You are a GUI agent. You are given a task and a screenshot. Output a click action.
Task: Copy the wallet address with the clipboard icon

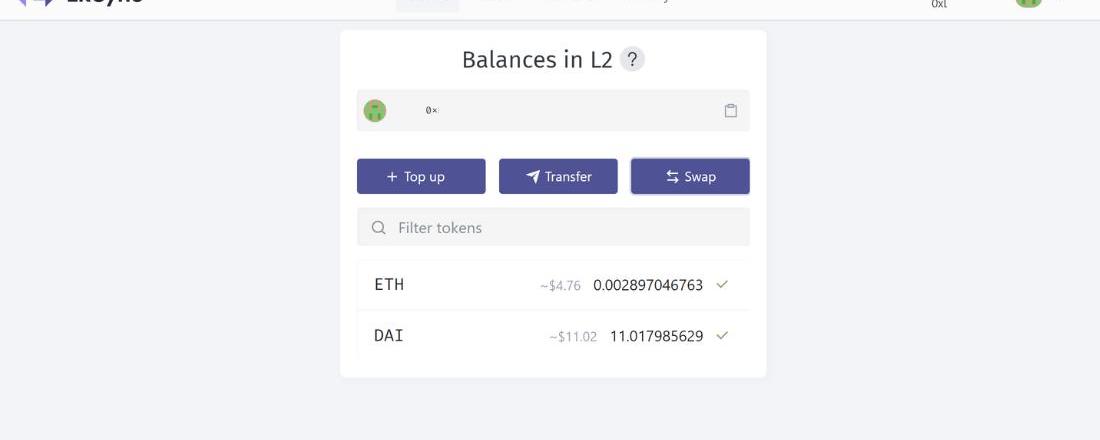(x=731, y=111)
